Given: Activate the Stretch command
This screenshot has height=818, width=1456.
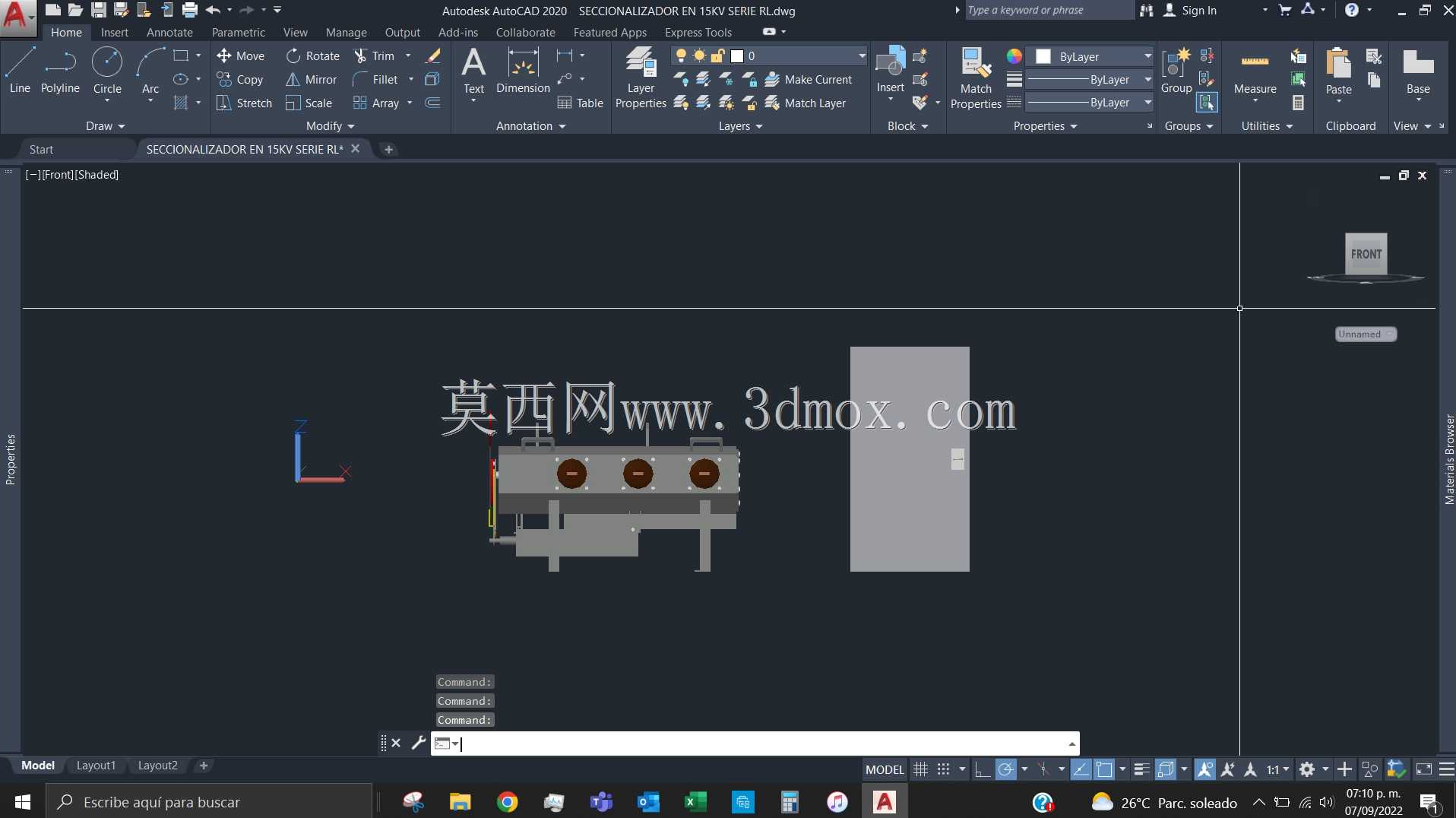Looking at the screenshot, I should [244, 103].
